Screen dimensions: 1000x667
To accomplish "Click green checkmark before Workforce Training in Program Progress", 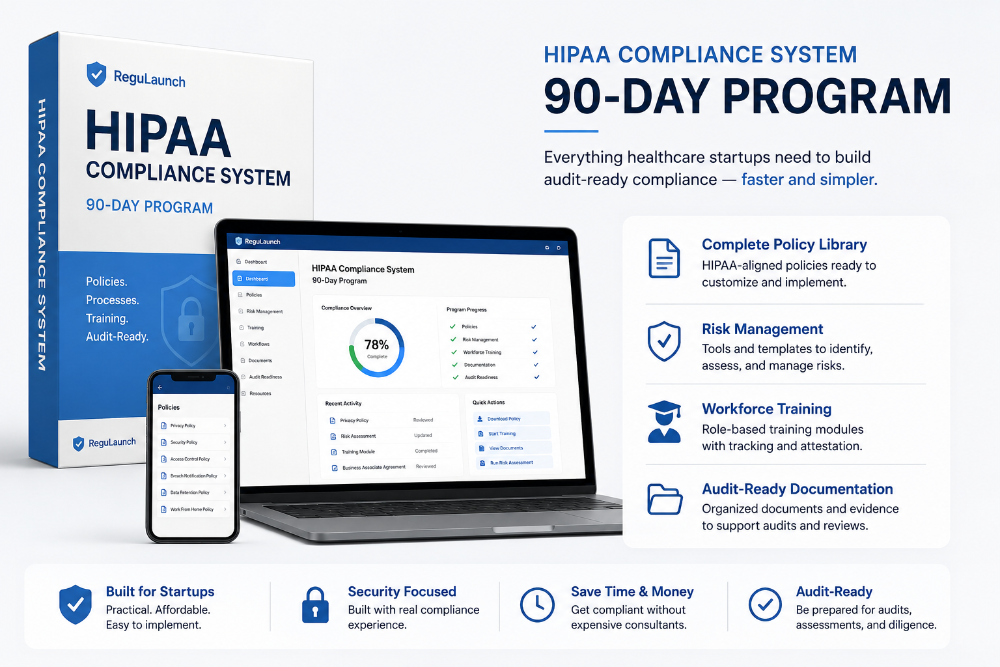I will 454,351.
